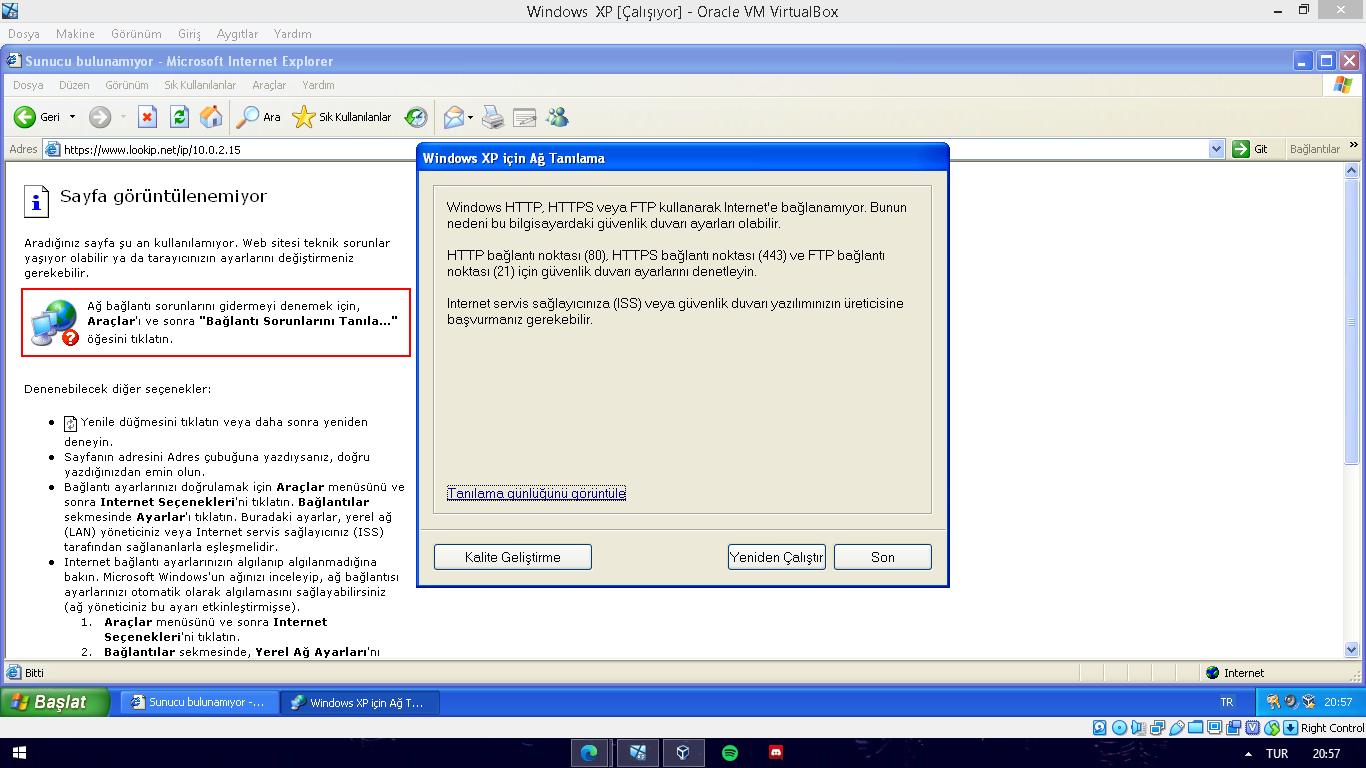Click the Kalite Geliştirme button

[x=513, y=557]
